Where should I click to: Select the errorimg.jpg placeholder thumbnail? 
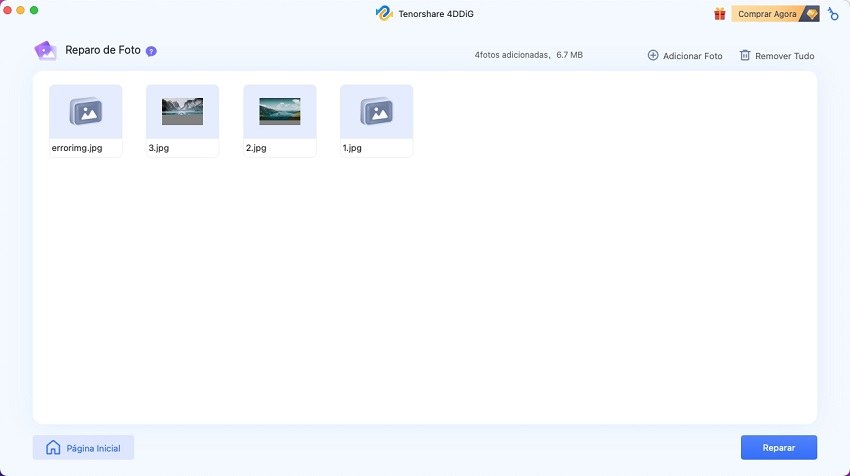click(86, 112)
